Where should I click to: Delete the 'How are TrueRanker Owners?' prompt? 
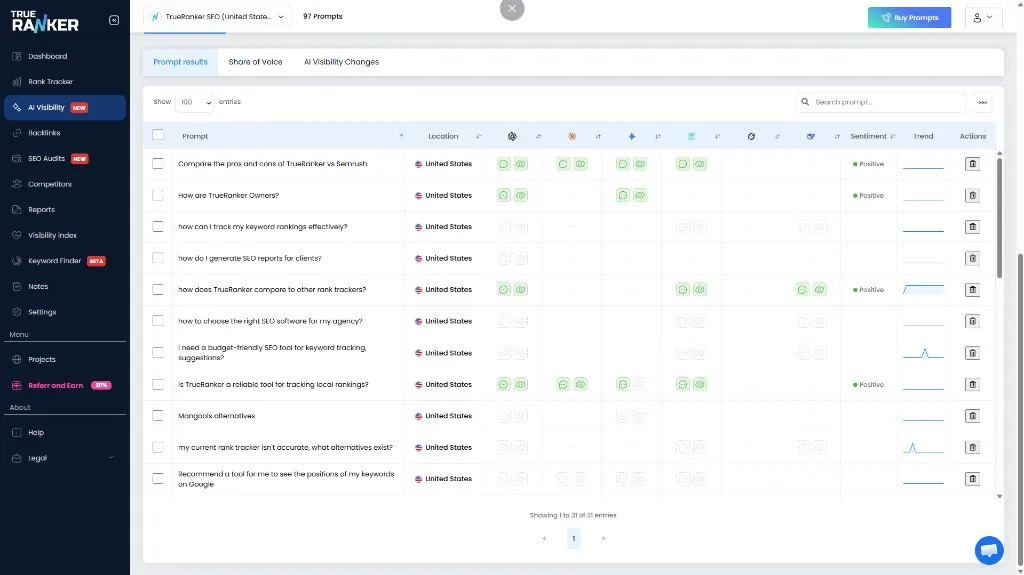click(972, 195)
